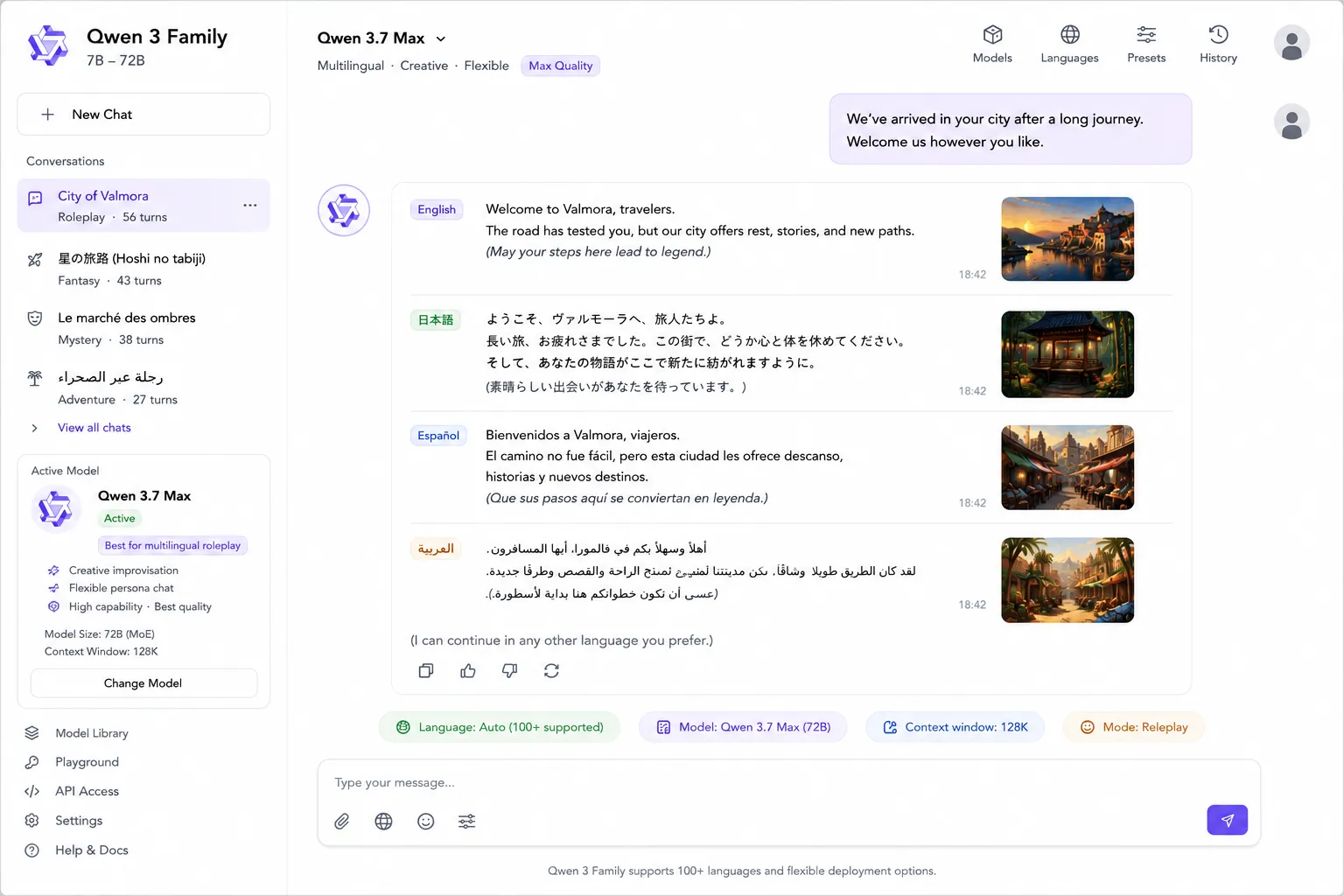The height and width of the screenshot is (896, 1344).
Task: Open the Language: Auto selector chip
Action: 500,727
